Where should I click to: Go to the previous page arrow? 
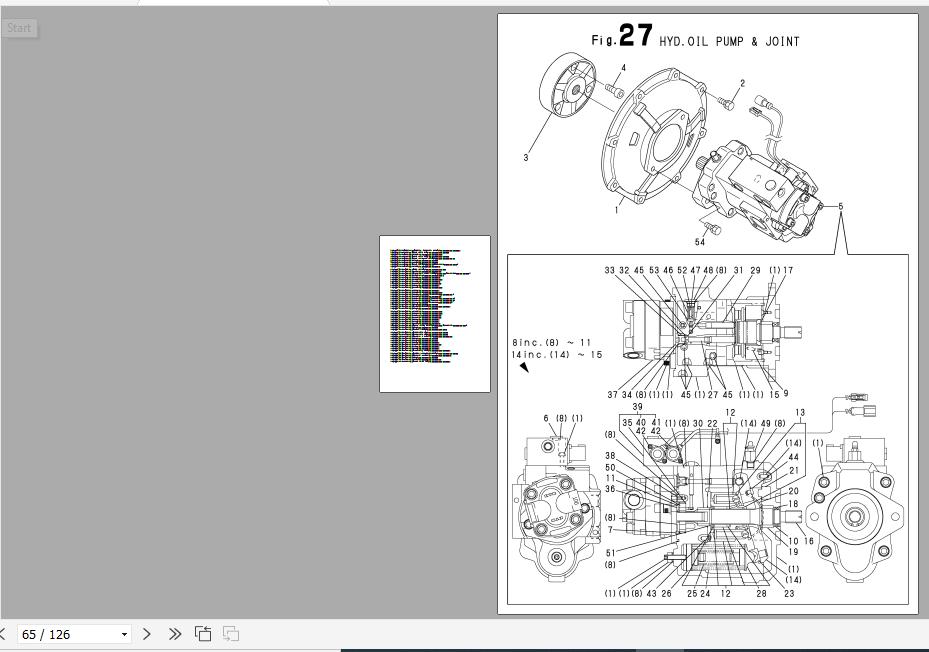click(2, 634)
